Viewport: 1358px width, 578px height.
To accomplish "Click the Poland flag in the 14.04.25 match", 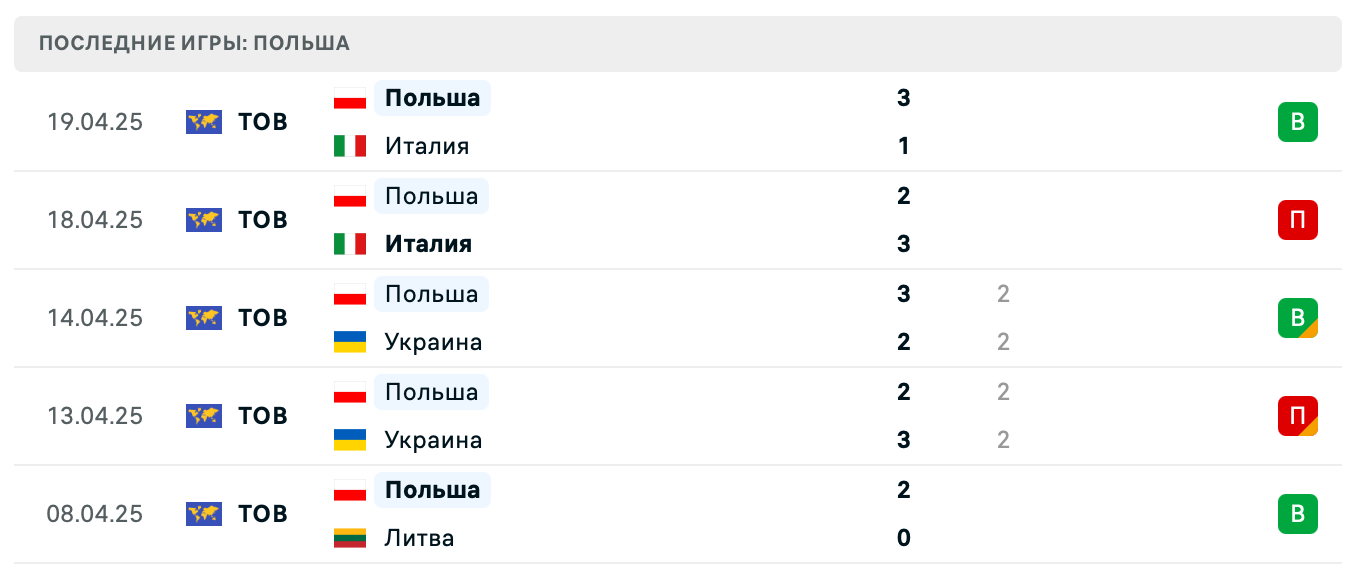I will tap(347, 294).
